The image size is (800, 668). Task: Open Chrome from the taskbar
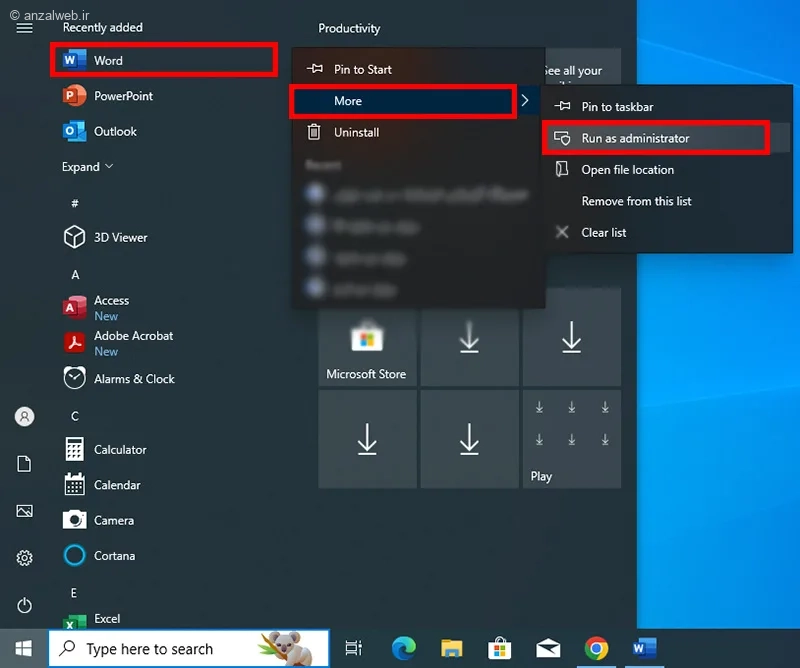[598, 648]
